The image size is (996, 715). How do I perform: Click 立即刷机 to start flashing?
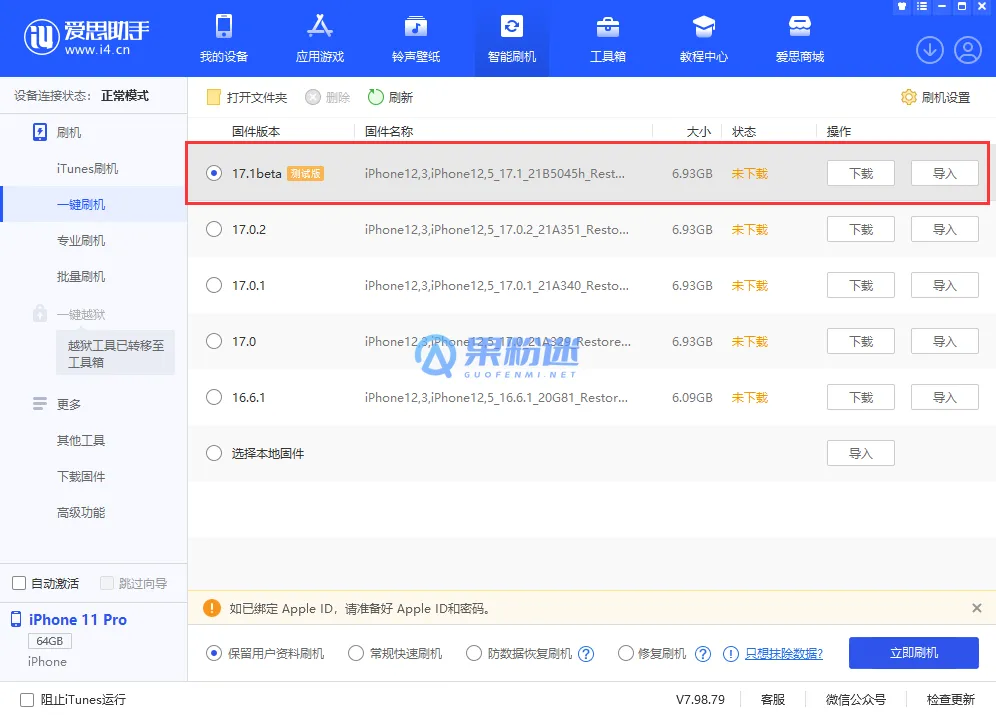tap(913, 652)
